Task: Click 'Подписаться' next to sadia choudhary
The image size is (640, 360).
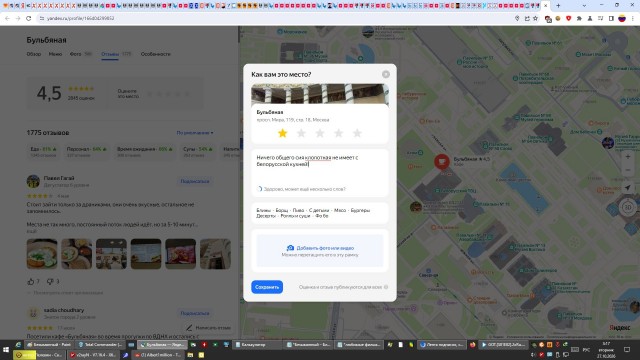Action: click(x=195, y=313)
